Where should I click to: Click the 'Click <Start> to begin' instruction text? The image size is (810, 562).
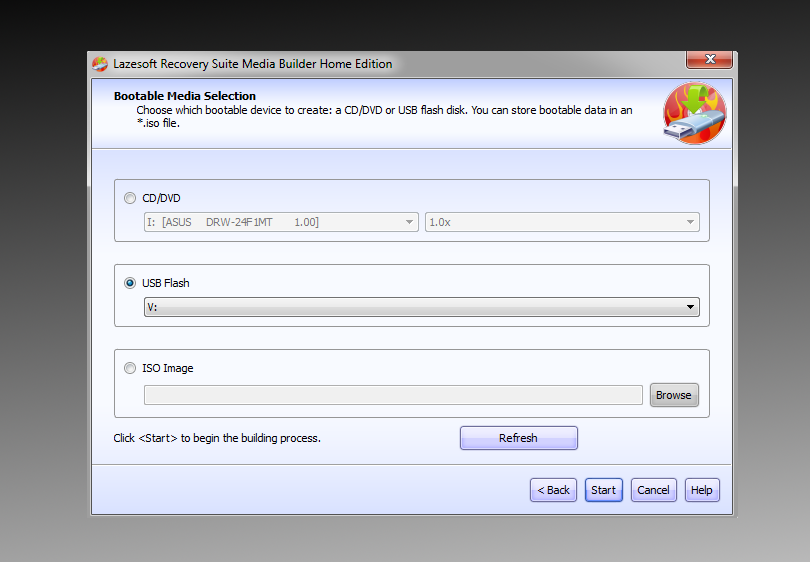click(217, 438)
